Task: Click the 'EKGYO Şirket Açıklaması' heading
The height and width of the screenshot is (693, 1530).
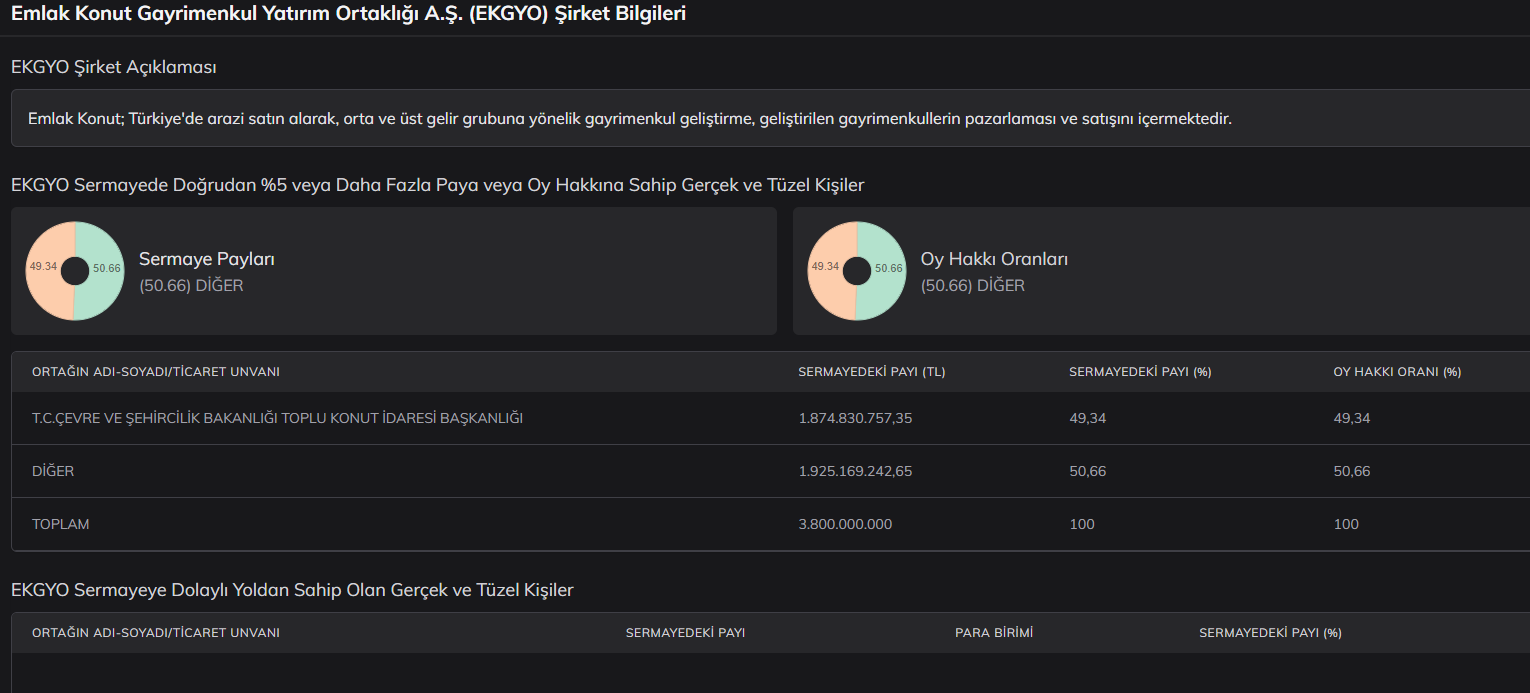Action: [x=114, y=67]
